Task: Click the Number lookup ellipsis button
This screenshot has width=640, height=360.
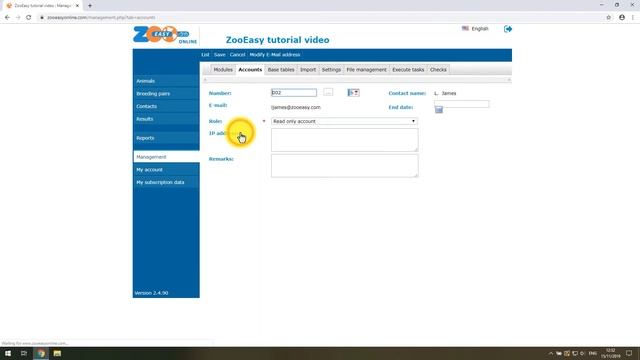Action: 328,93
